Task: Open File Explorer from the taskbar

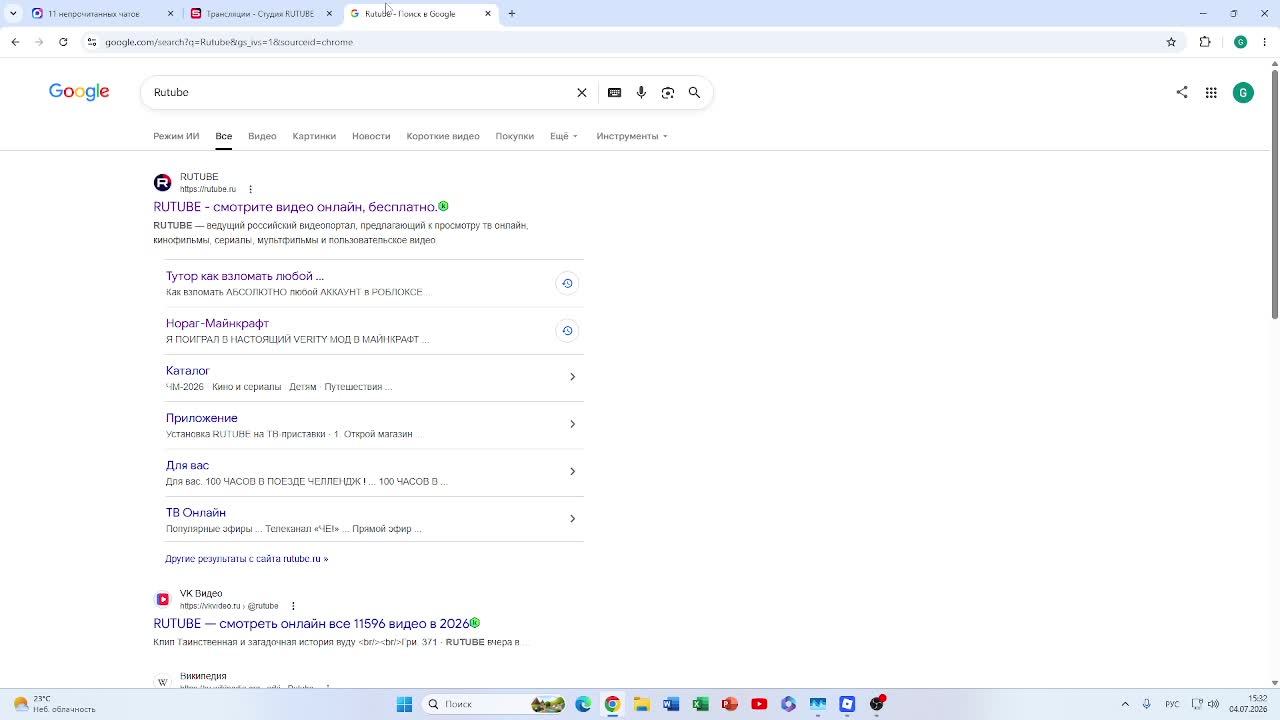Action: 641,704
